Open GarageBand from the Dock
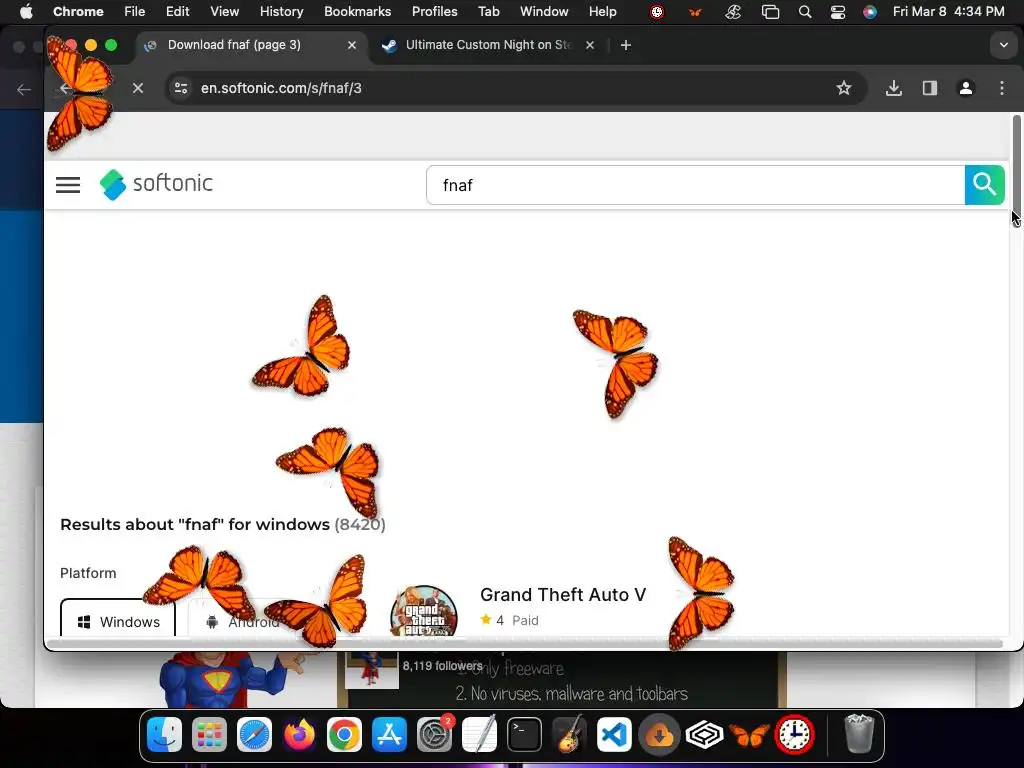 [569, 735]
